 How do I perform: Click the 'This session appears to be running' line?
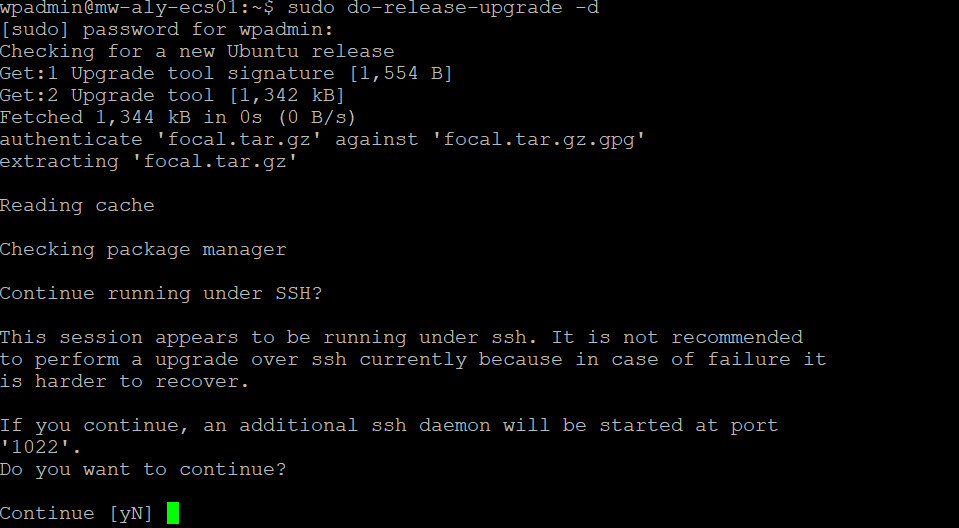[401, 338]
